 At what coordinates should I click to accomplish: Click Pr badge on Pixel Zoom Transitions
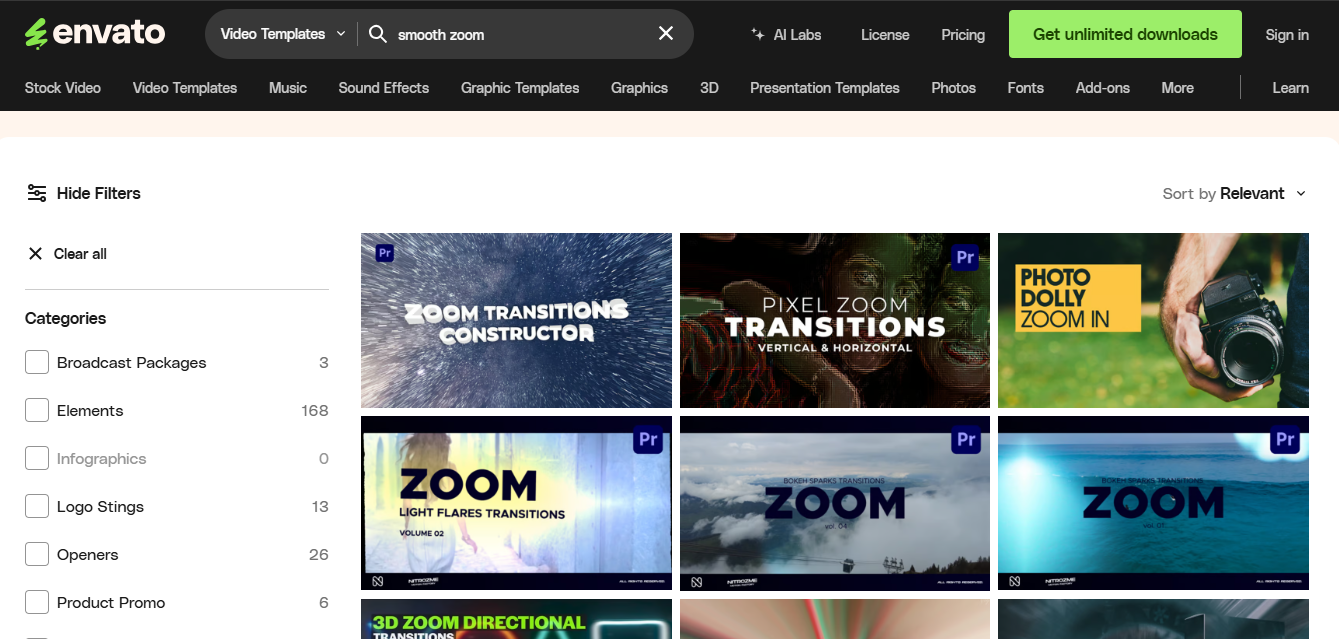[965, 257]
